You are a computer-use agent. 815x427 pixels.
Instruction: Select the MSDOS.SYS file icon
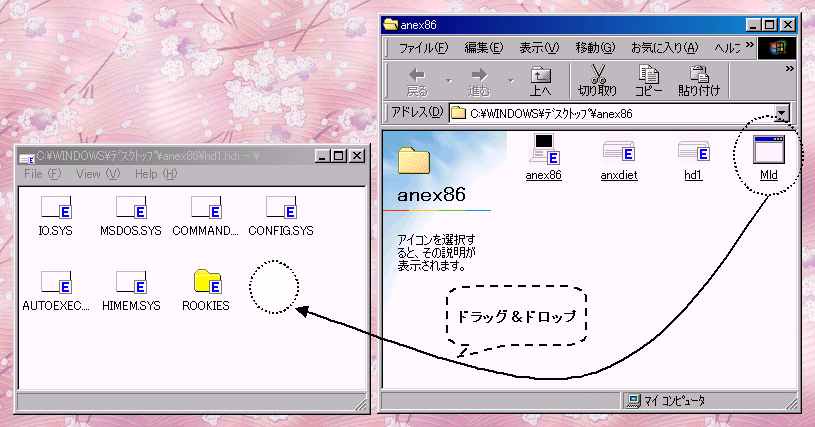coord(130,209)
